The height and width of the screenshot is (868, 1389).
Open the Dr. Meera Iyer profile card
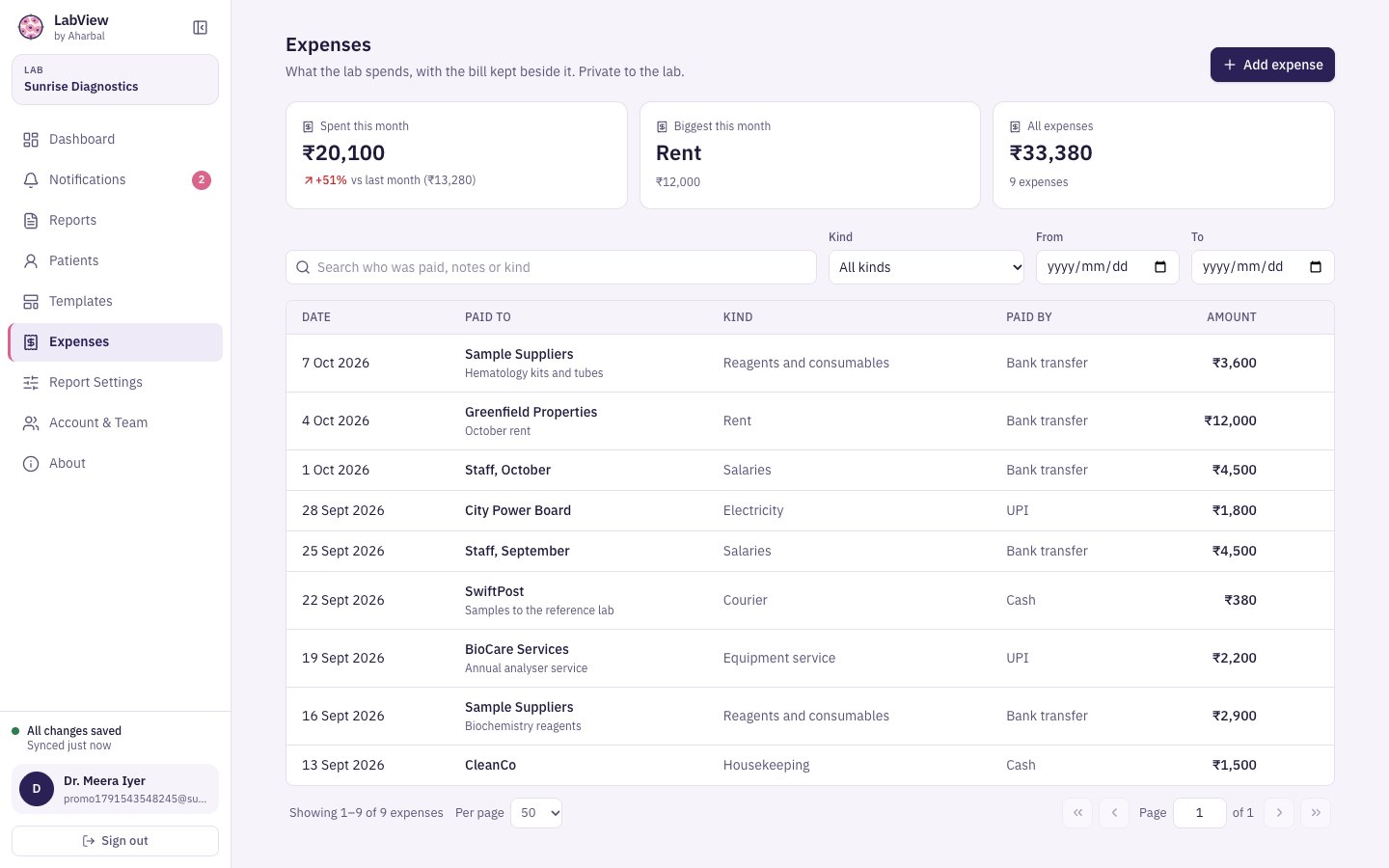click(115, 789)
